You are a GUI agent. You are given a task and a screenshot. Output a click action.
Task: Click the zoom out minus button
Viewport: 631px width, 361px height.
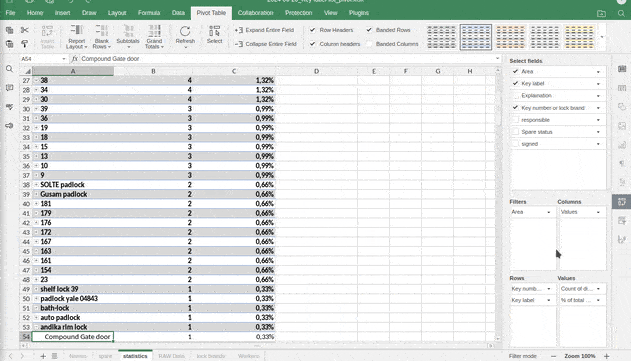click(x=553, y=356)
